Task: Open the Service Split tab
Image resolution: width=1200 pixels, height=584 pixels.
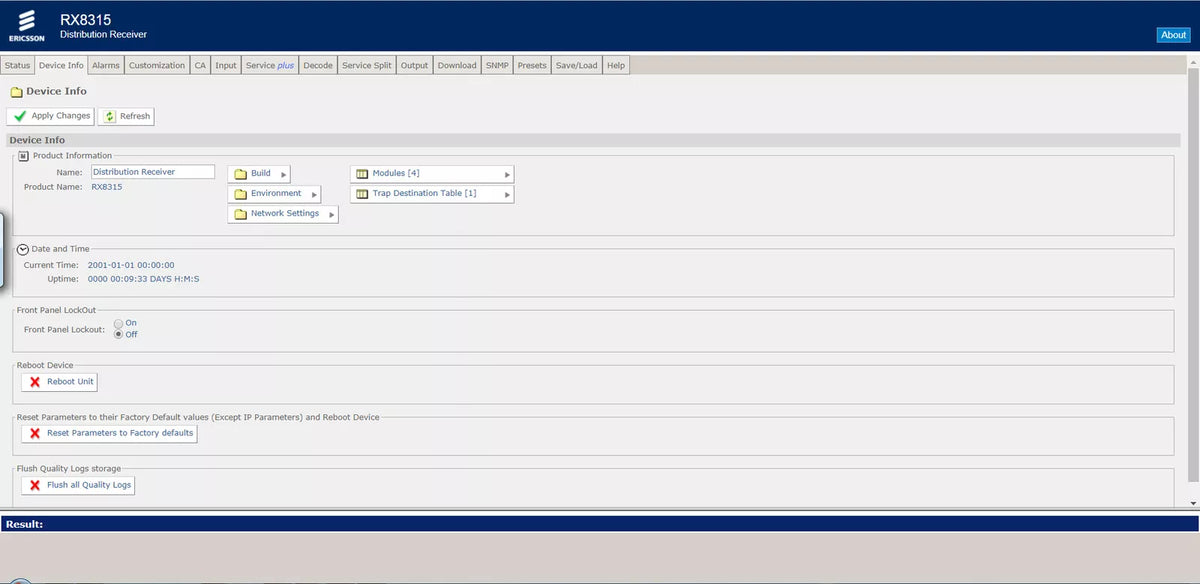Action: [367, 65]
